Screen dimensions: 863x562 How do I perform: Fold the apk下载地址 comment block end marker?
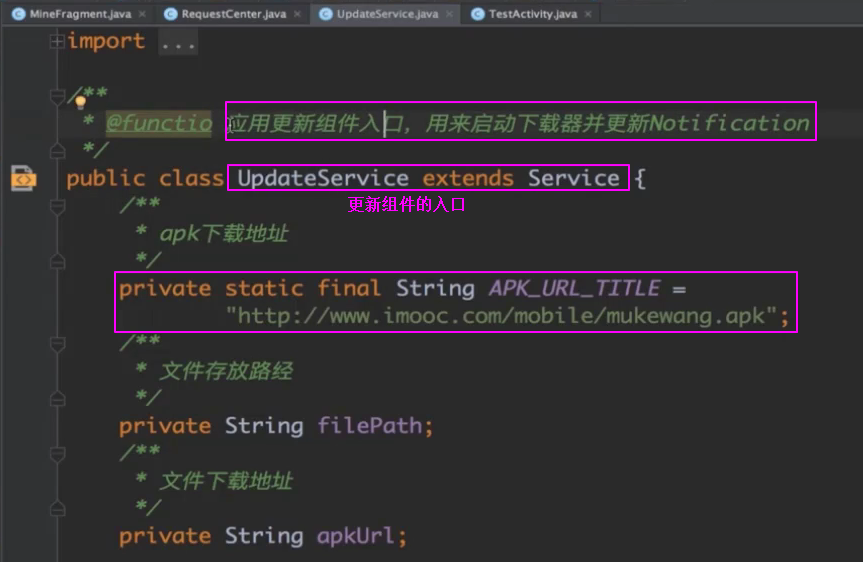(57, 261)
